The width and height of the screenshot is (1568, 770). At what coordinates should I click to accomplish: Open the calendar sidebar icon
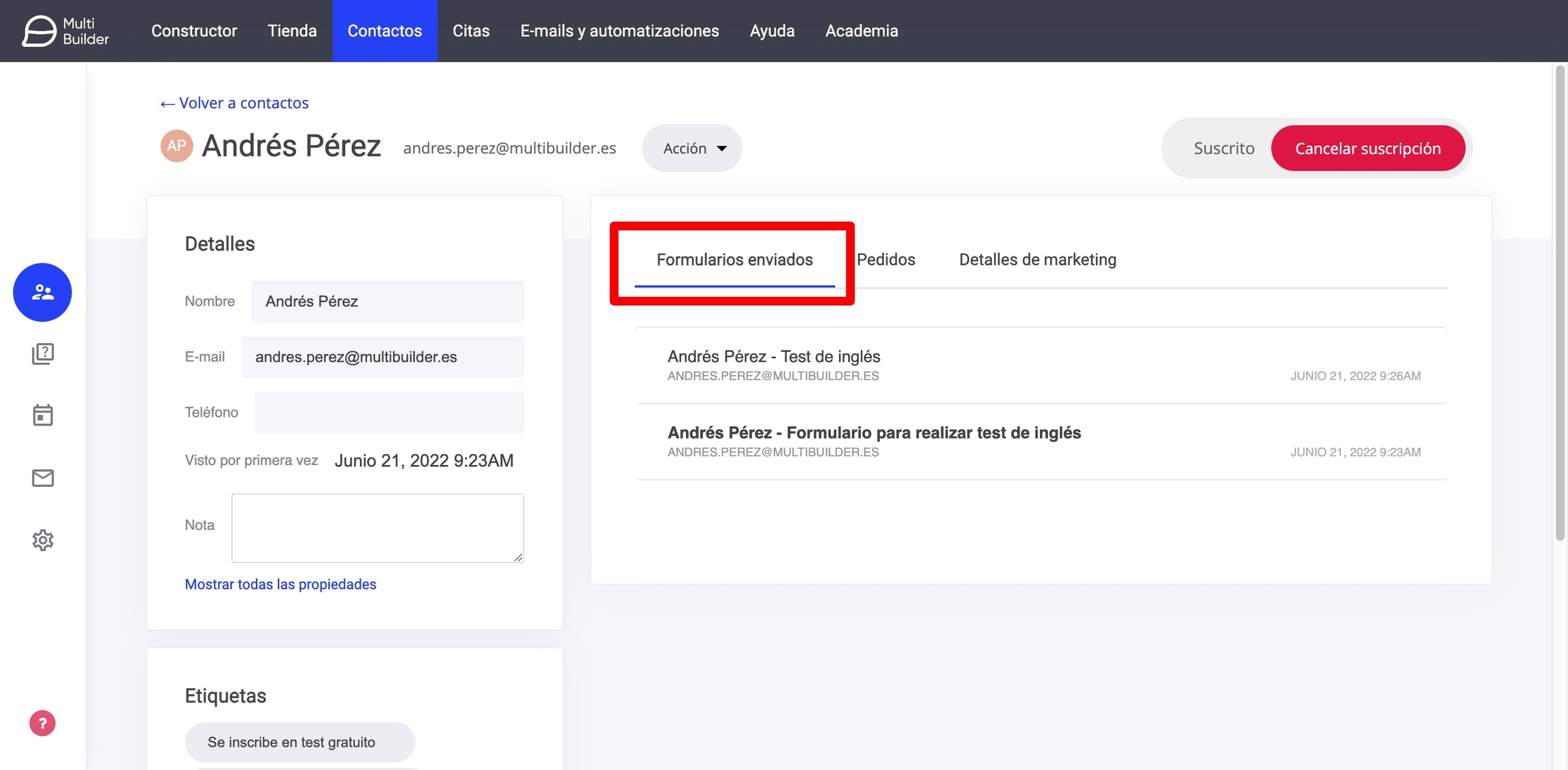(x=42, y=415)
